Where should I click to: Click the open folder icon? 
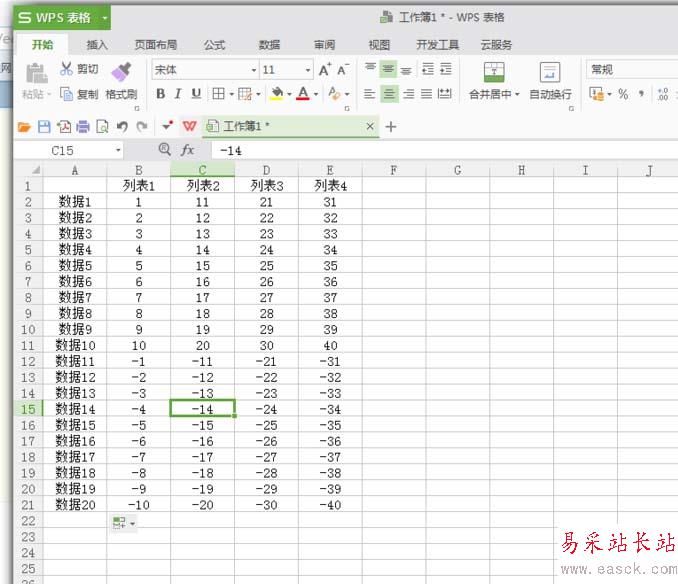(24, 127)
